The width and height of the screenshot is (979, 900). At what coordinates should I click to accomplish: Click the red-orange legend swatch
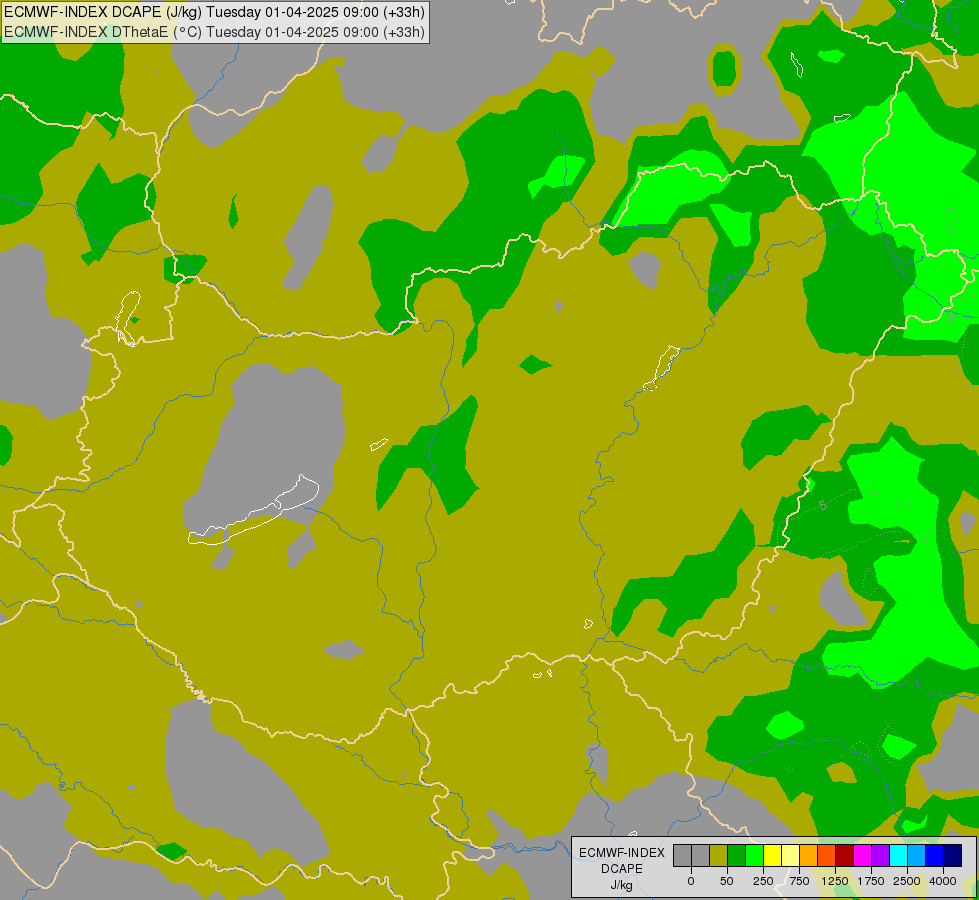(827, 856)
